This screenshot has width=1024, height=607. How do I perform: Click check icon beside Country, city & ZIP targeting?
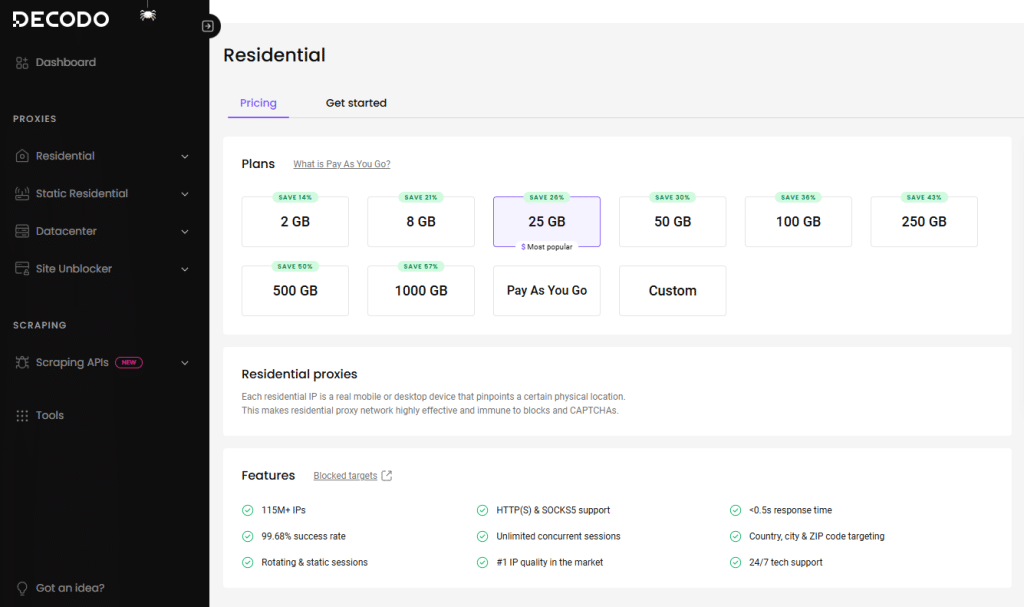click(735, 536)
